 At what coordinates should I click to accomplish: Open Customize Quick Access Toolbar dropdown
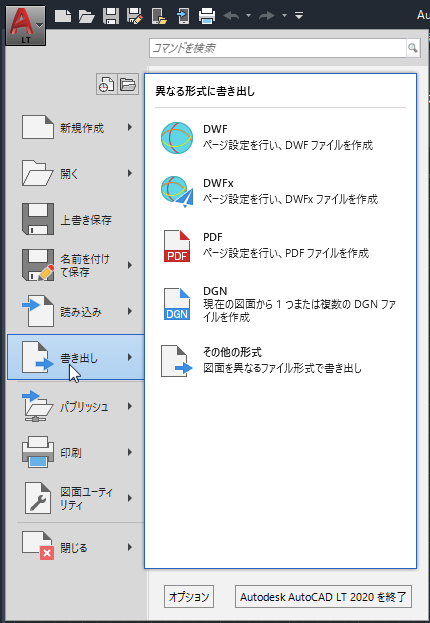pos(299,16)
